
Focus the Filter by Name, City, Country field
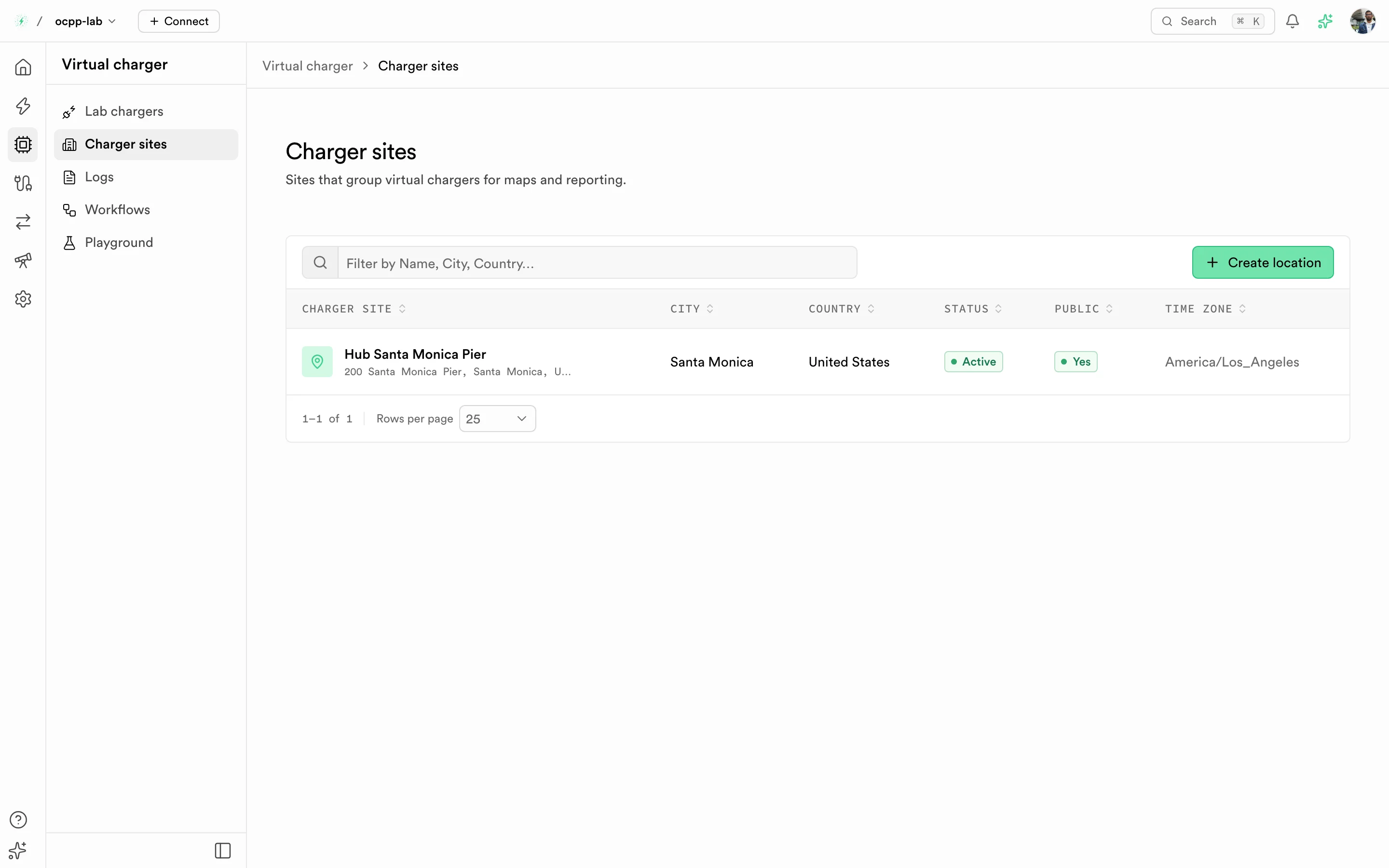[x=598, y=262]
